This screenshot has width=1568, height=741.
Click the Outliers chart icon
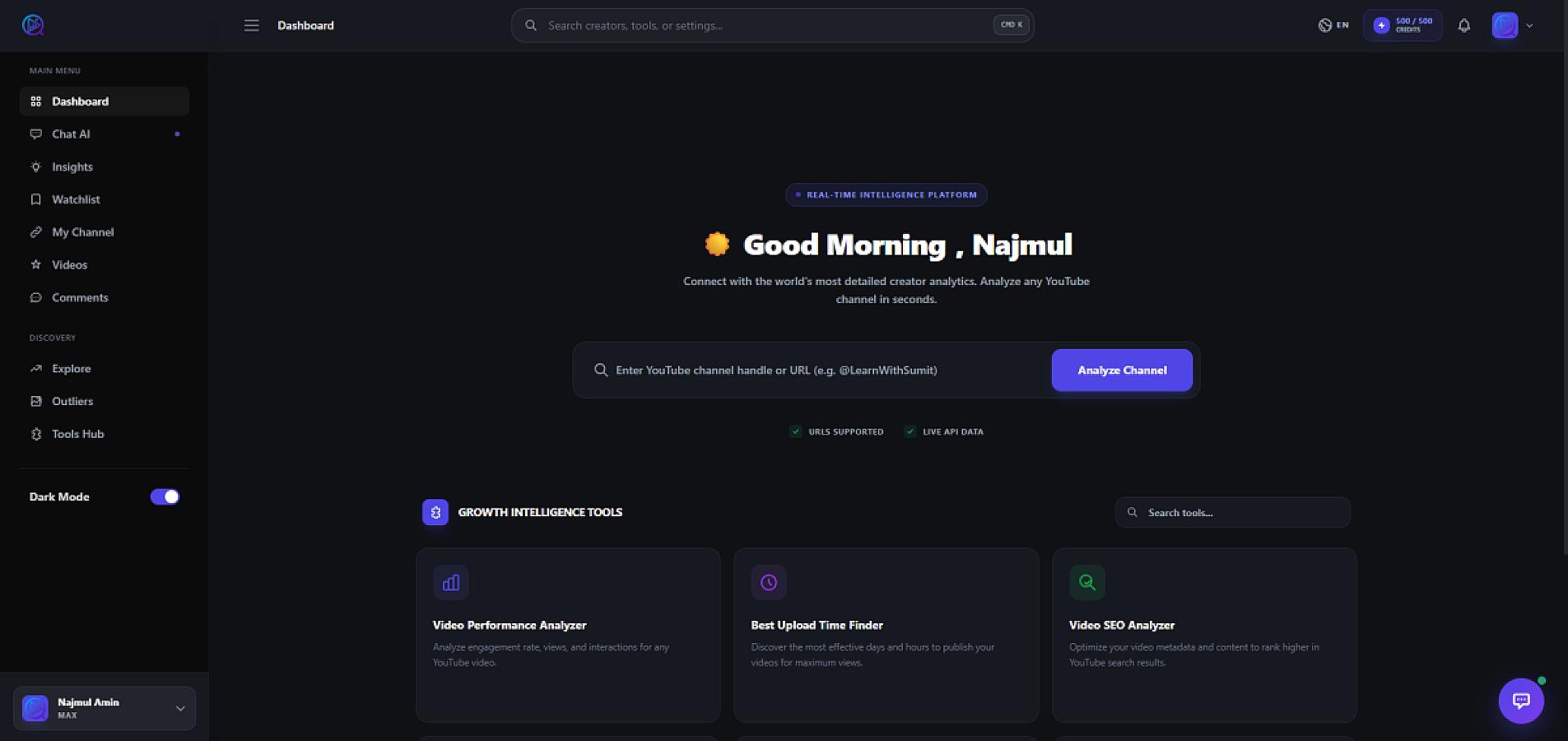coord(35,402)
